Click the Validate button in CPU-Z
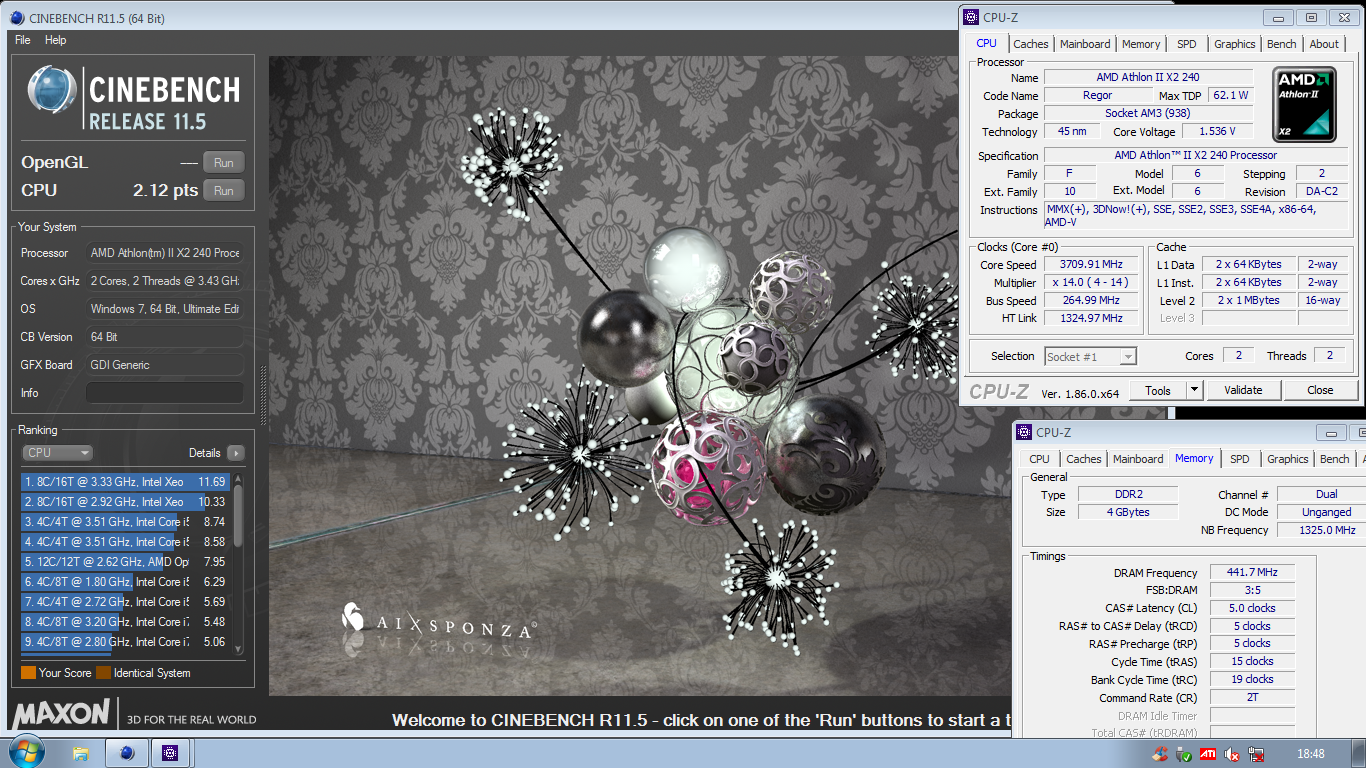 click(x=1243, y=390)
